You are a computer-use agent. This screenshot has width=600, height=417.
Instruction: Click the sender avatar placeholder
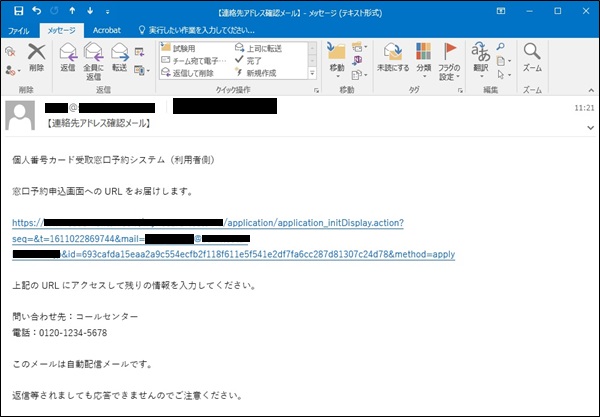22,115
